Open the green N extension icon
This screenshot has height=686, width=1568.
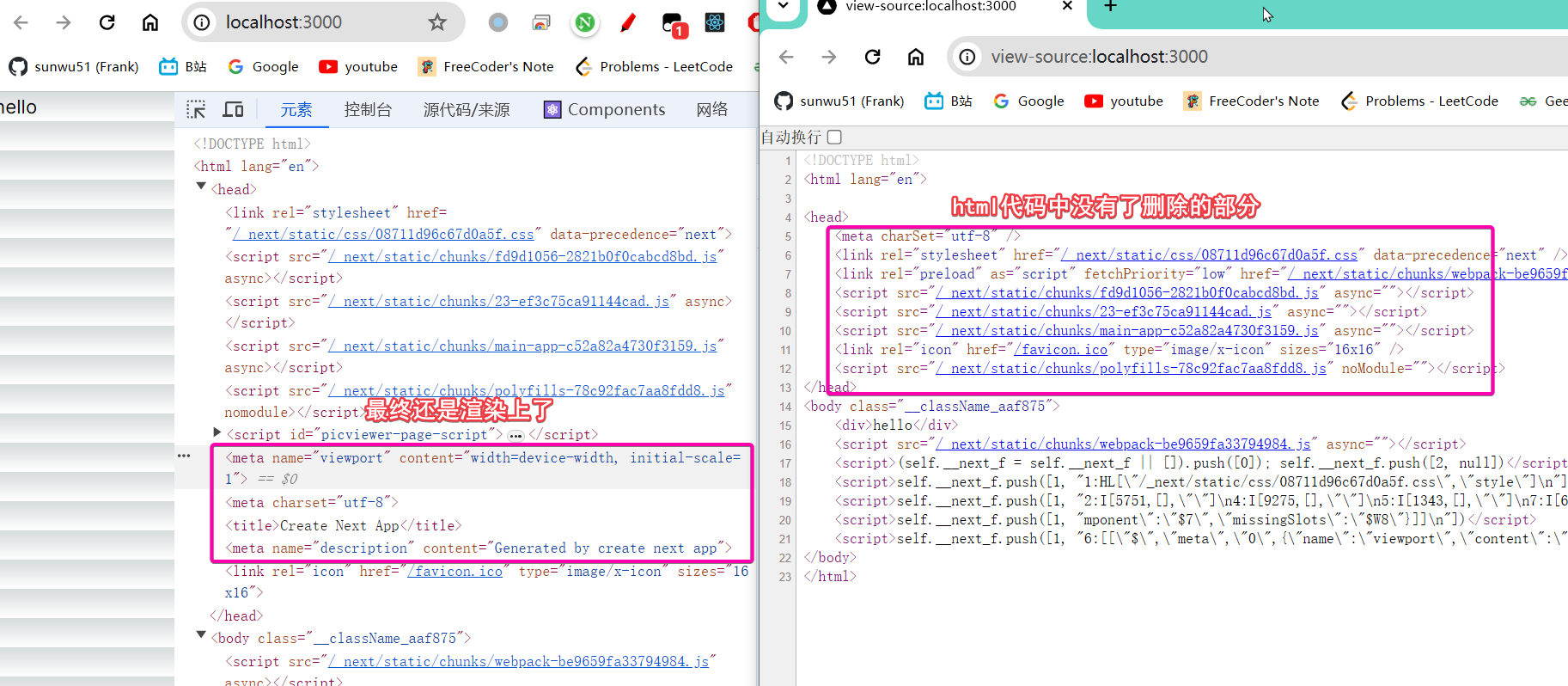pos(585,22)
